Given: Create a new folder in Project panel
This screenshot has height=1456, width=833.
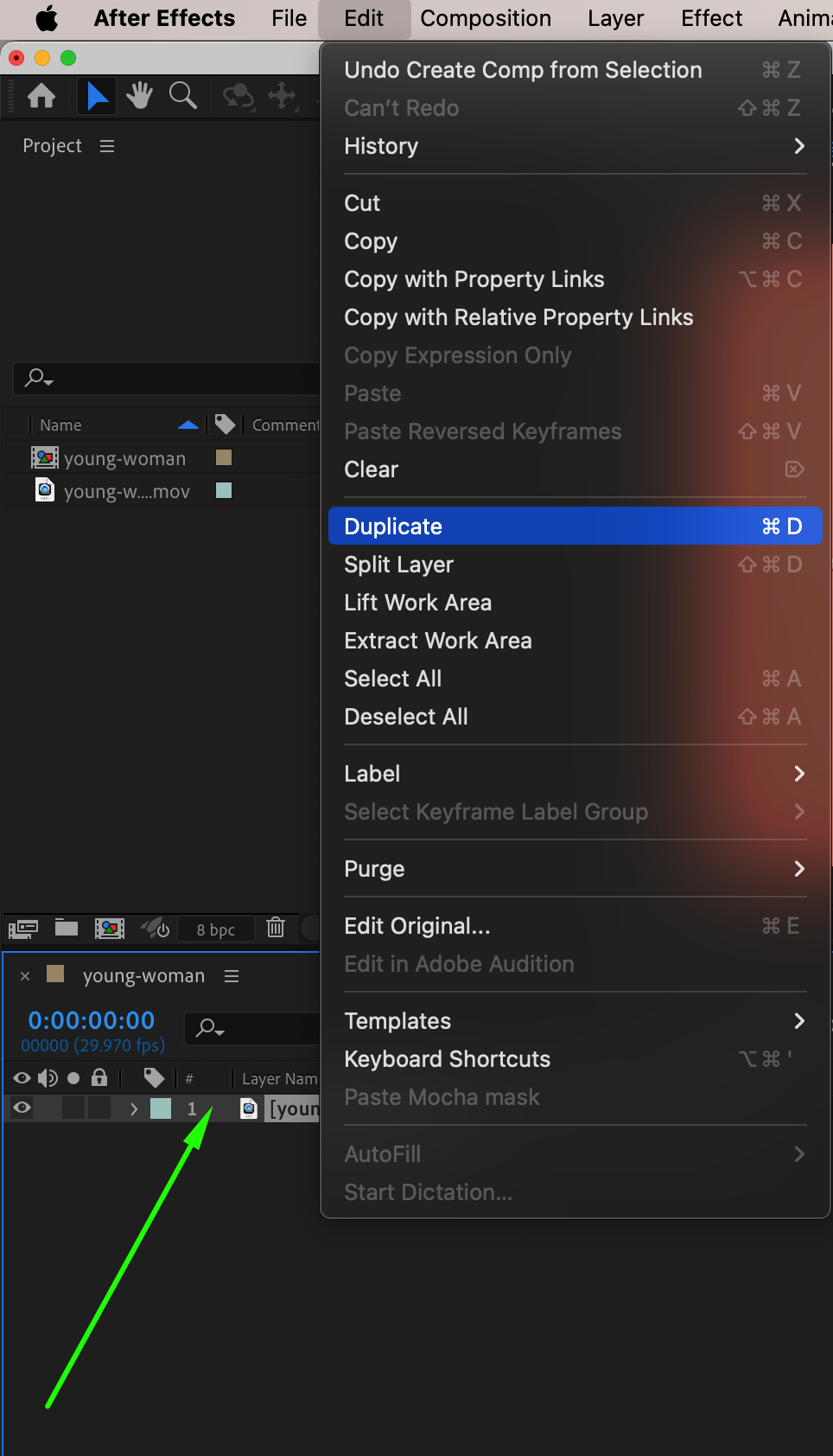Looking at the screenshot, I should pos(67,929).
